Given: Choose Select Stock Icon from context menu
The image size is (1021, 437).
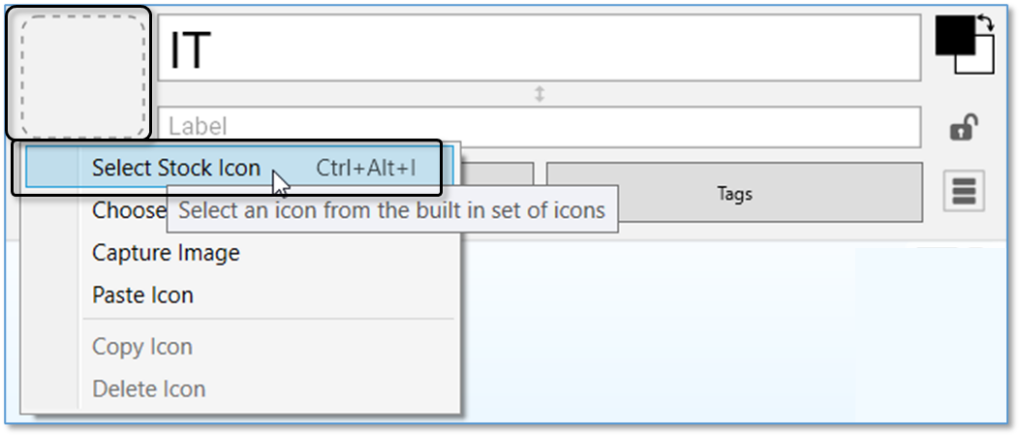Looking at the screenshot, I should pyautogui.click(x=176, y=168).
